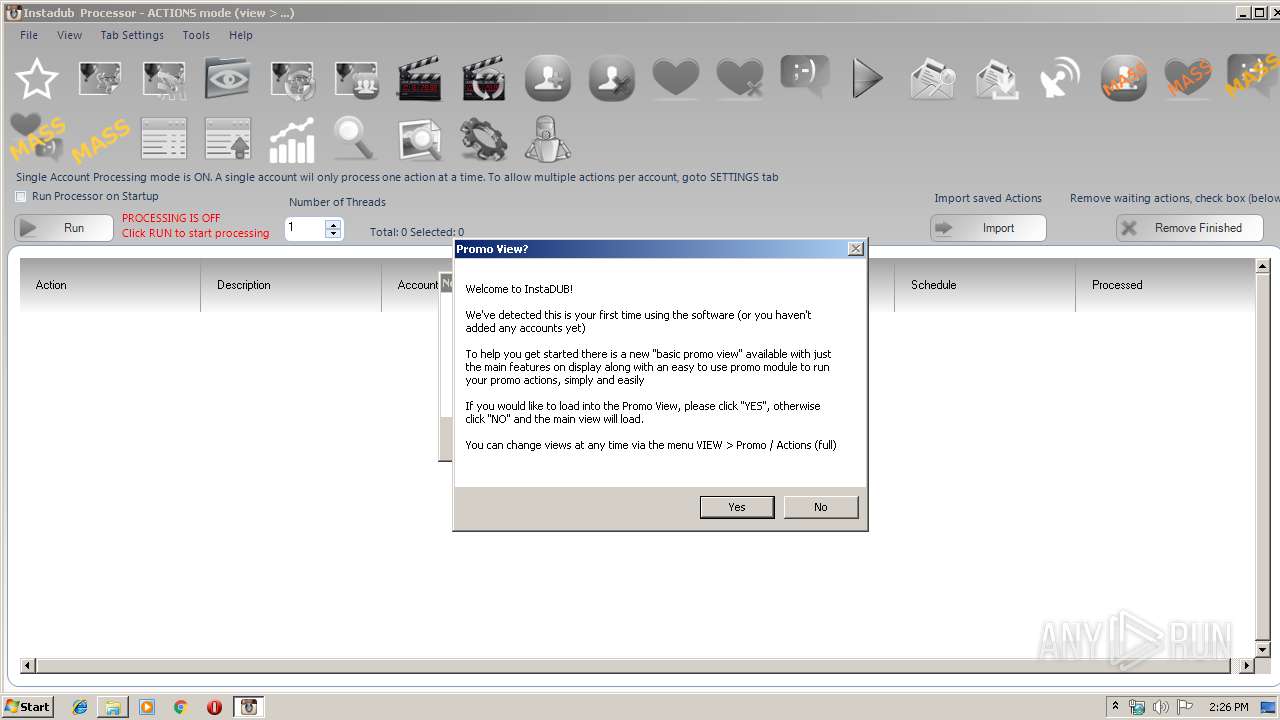Click the follow user (person plus) icon
1280x720 pixels.
[547, 78]
